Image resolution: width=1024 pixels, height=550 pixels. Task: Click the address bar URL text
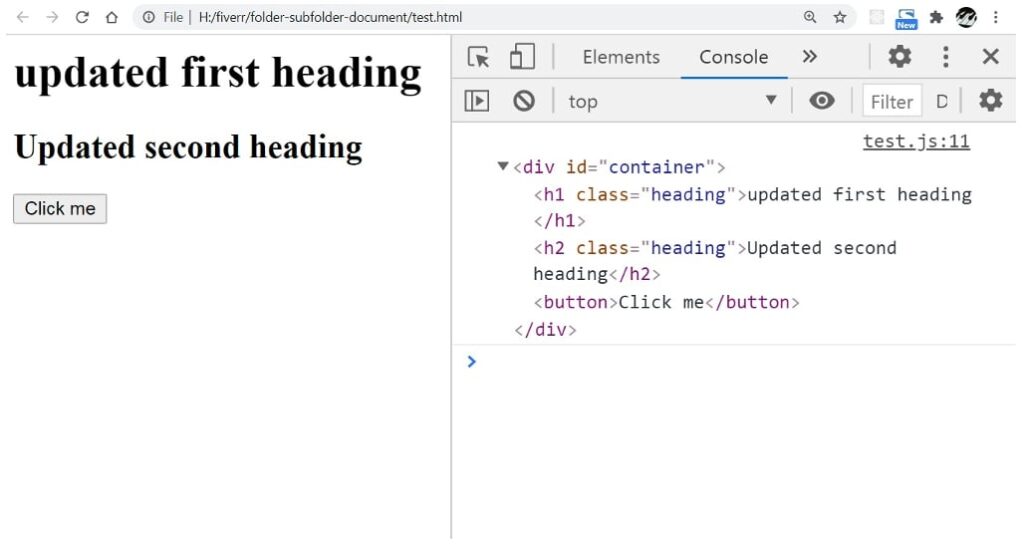[330, 17]
